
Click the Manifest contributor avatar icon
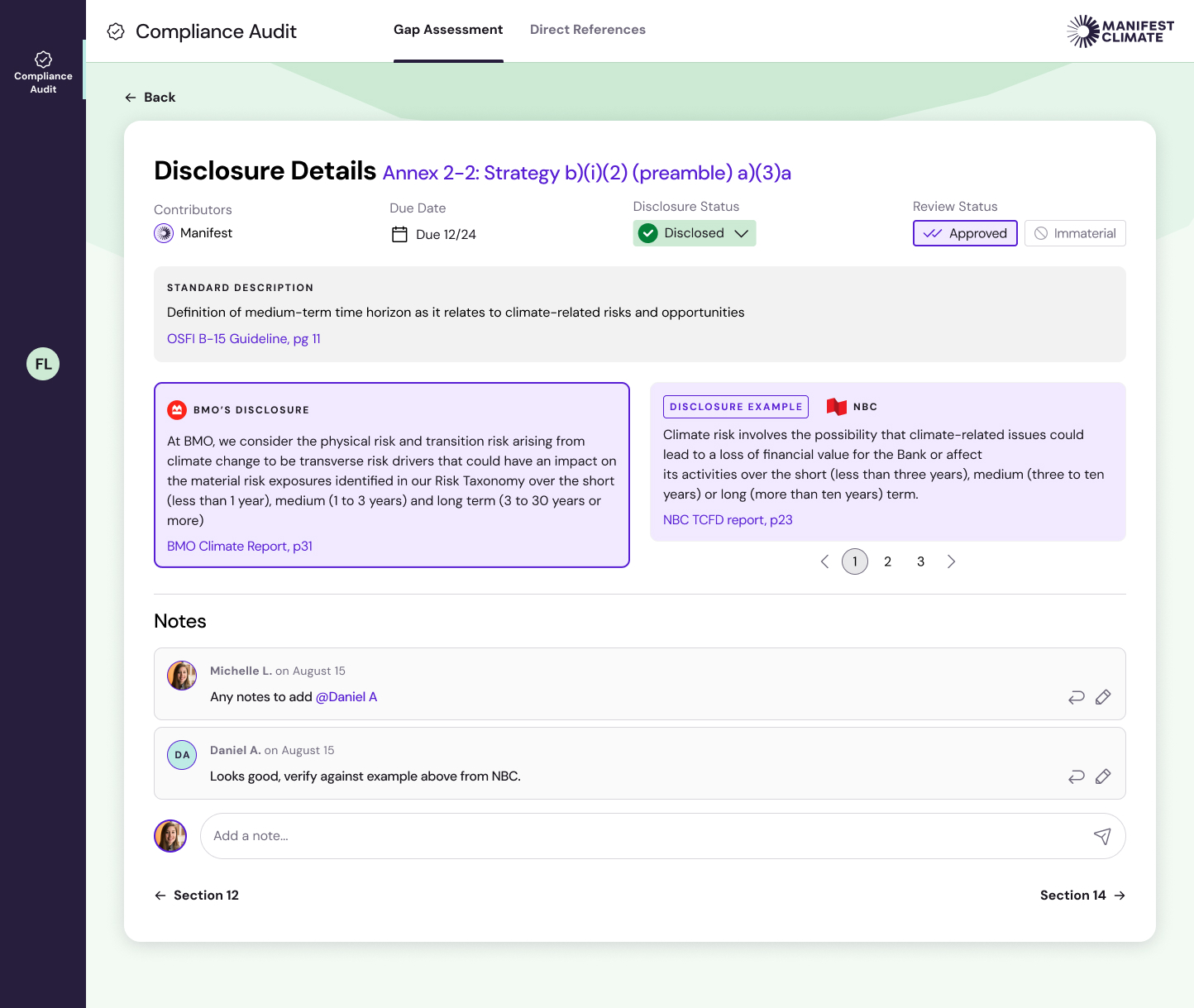[164, 233]
